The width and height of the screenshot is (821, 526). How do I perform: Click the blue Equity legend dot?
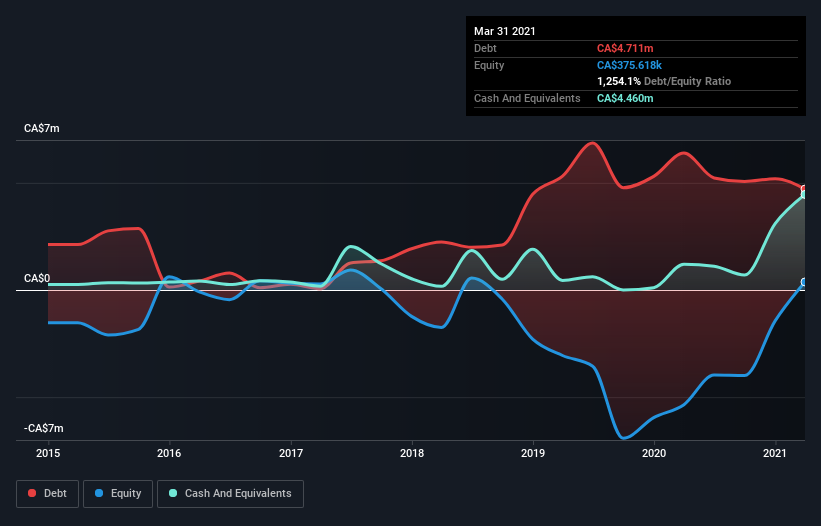point(99,494)
